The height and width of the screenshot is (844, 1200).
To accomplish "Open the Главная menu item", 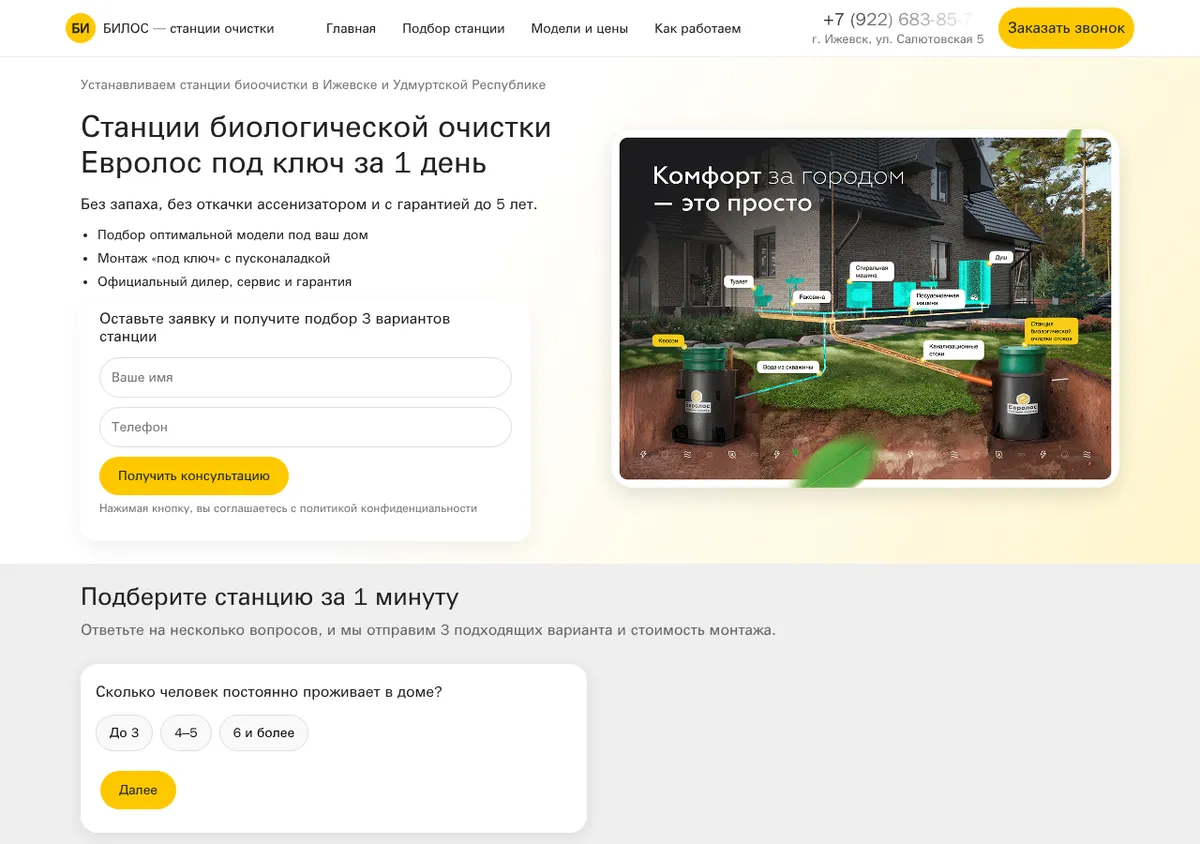I will (x=351, y=28).
